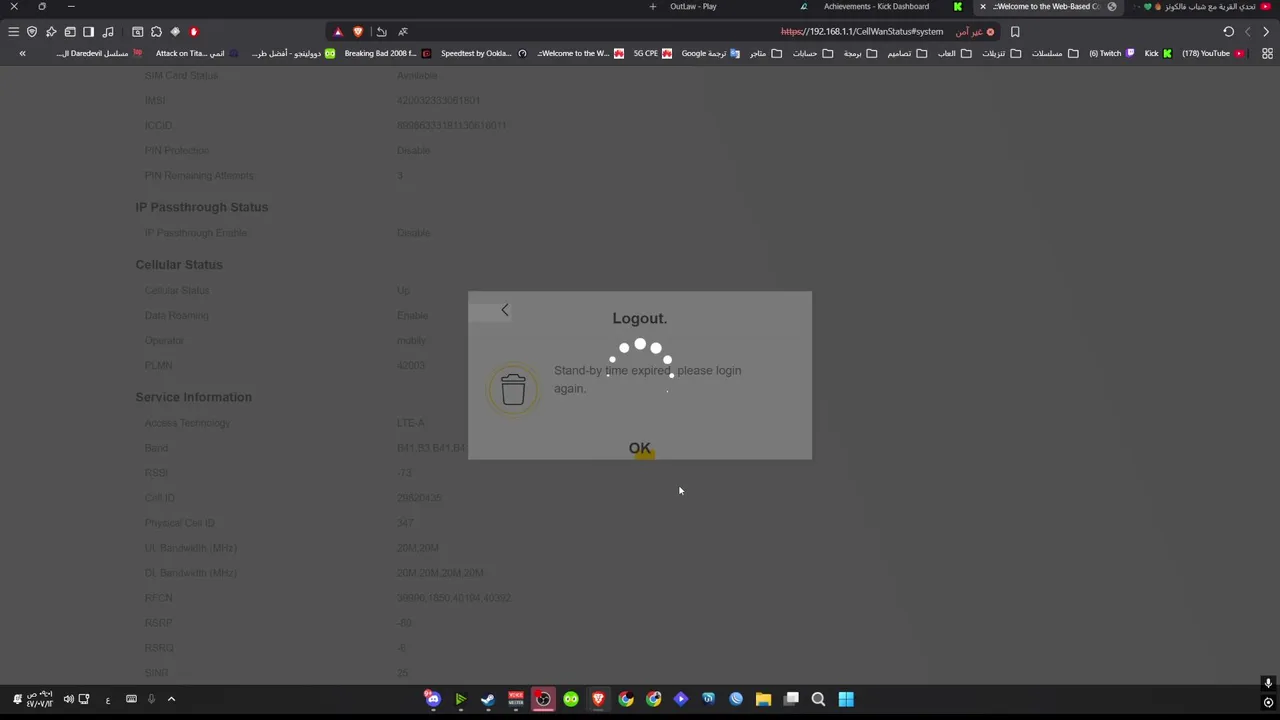This screenshot has height=720, width=1280.
Task: Close the Welcome to the Web-Based tab
Action: click(x=983, y=7)
